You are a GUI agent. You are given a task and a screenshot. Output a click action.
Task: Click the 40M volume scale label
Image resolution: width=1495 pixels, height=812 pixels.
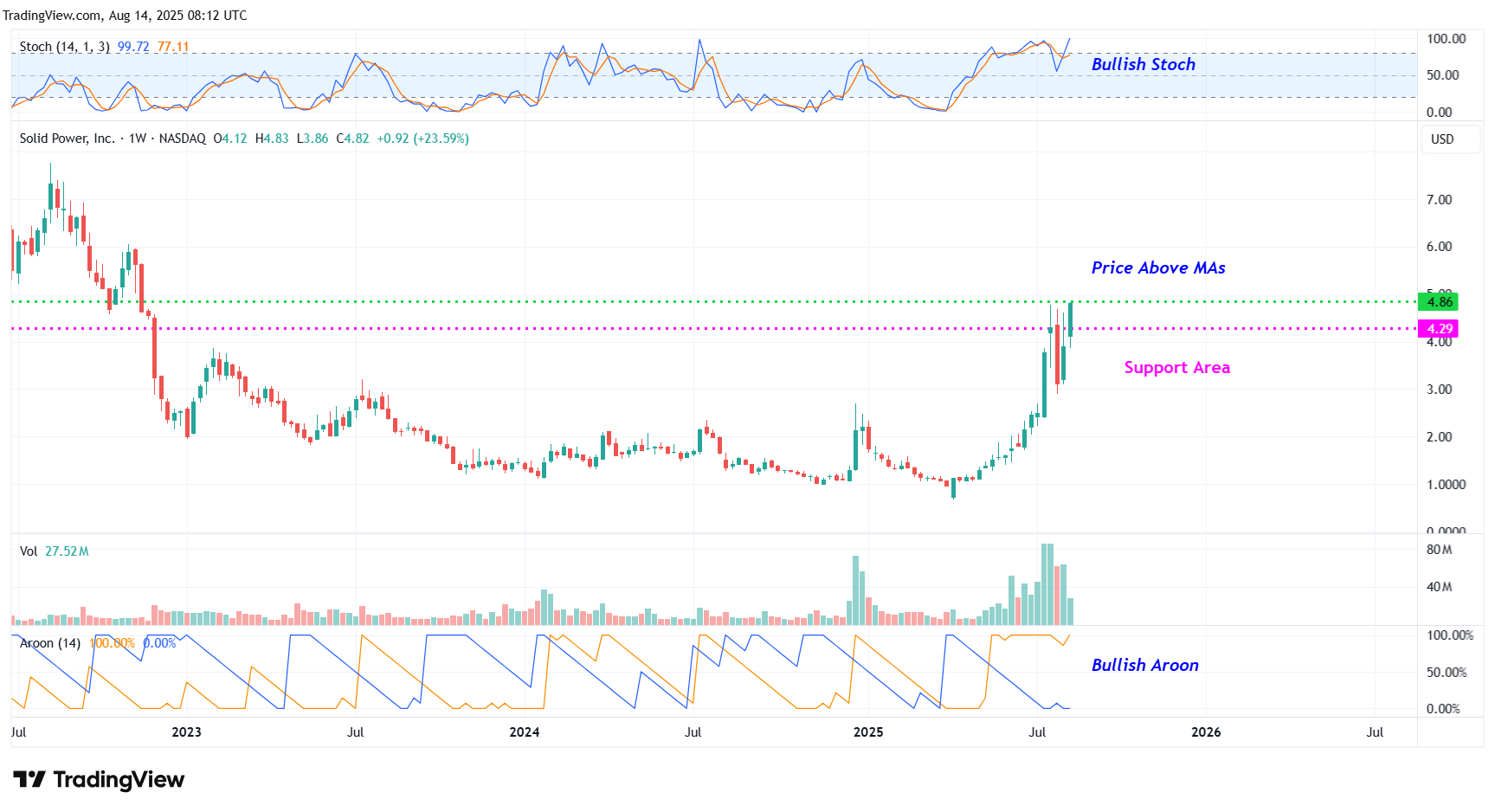coord(1439,587)
